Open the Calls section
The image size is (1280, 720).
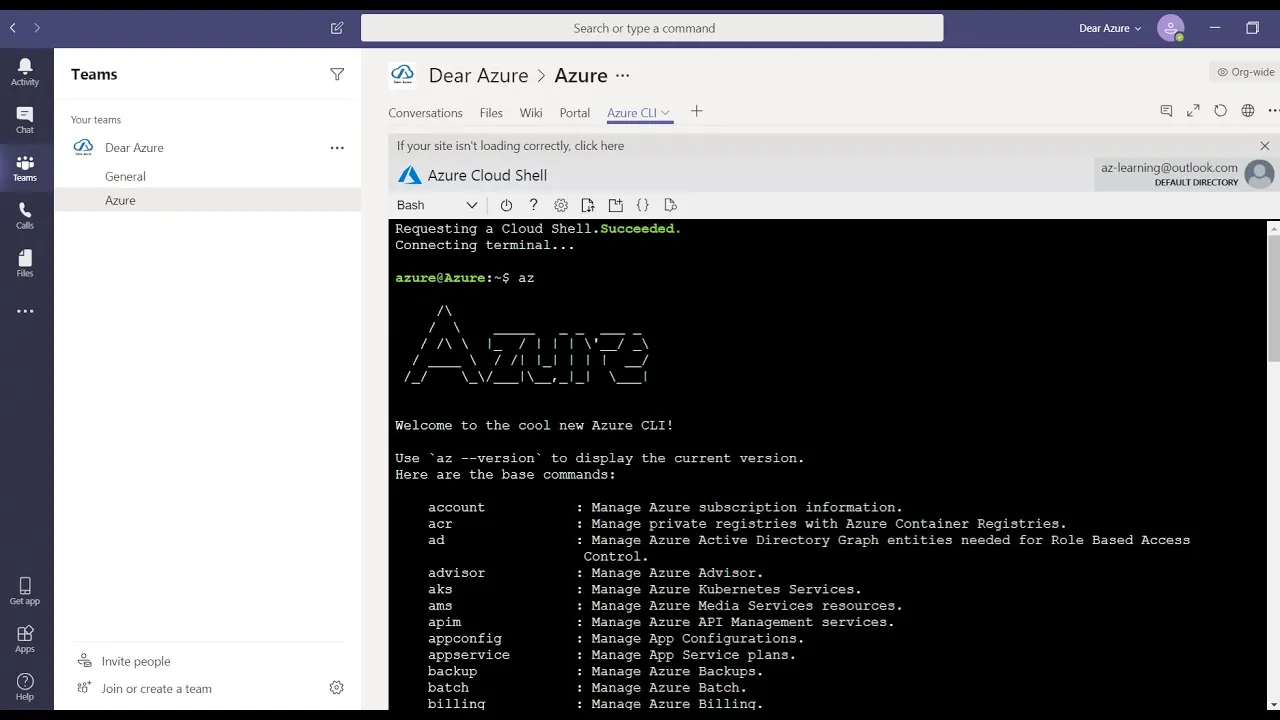tap(25, 216)
